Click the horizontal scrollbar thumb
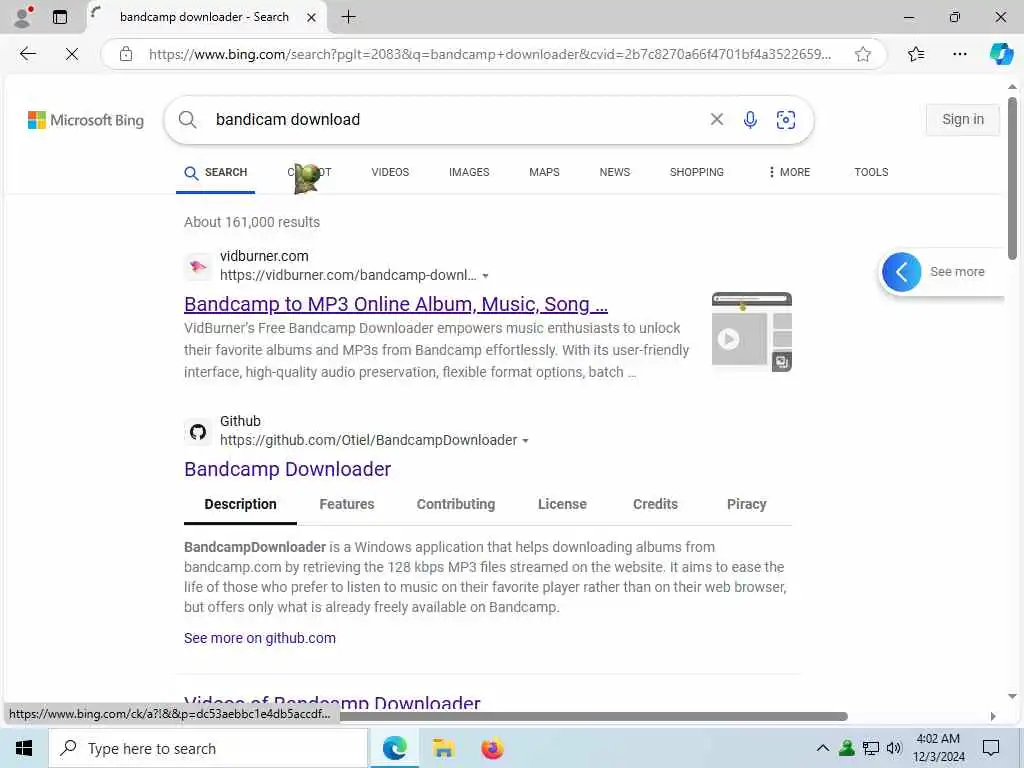 pos(594,716)
